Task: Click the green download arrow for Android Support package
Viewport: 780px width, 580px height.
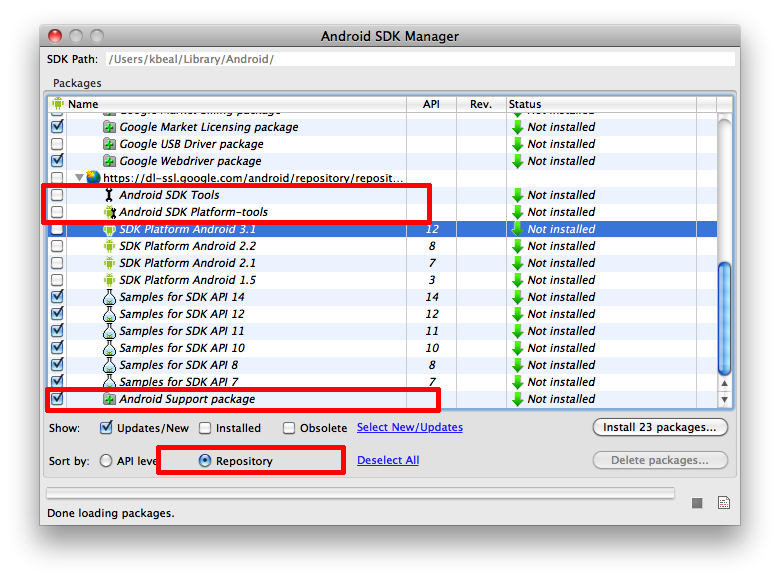Action: coord(517,399)
